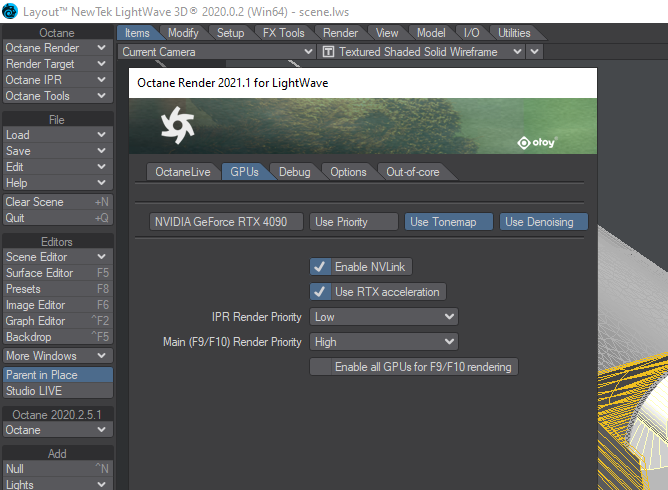Viewport: 668px width, 490px height.
Task: Open the Options tab in Octane dialog
Action: (348, 172)
